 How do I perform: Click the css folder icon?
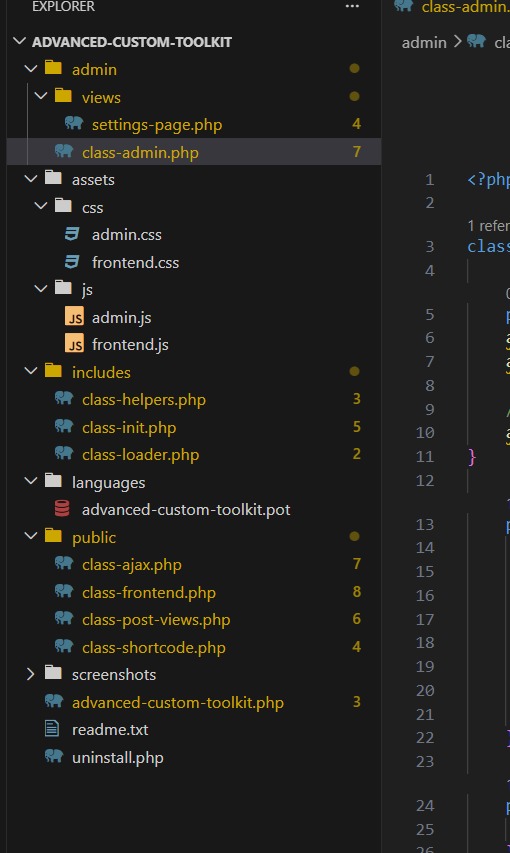pyautogui.click(x=63, y=206)
